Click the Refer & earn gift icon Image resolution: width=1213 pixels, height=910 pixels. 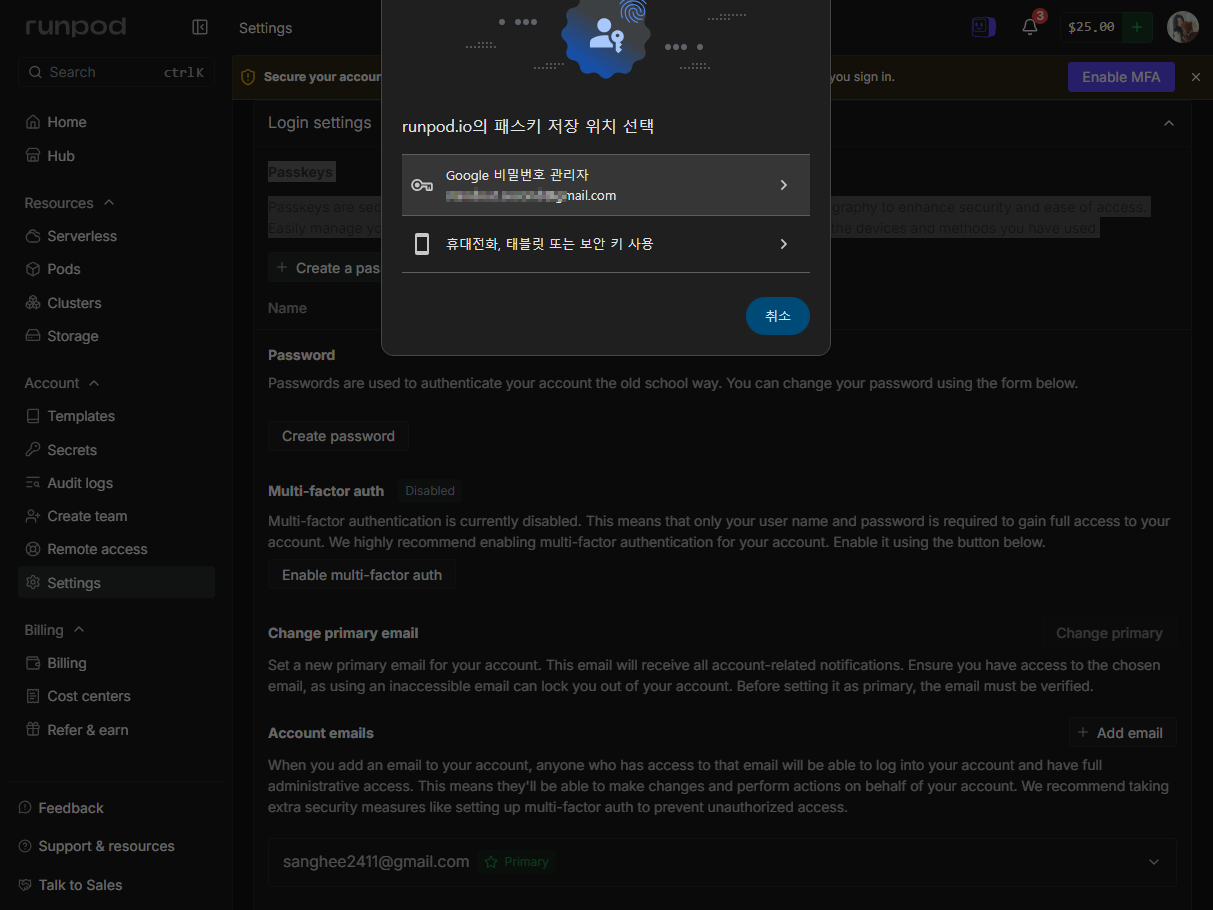point(33,730)
